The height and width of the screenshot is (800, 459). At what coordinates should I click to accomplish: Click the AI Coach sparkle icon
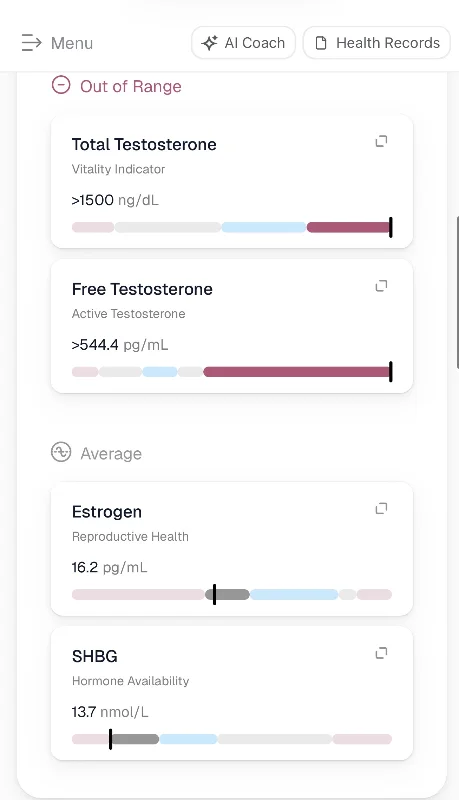point(209,43)
